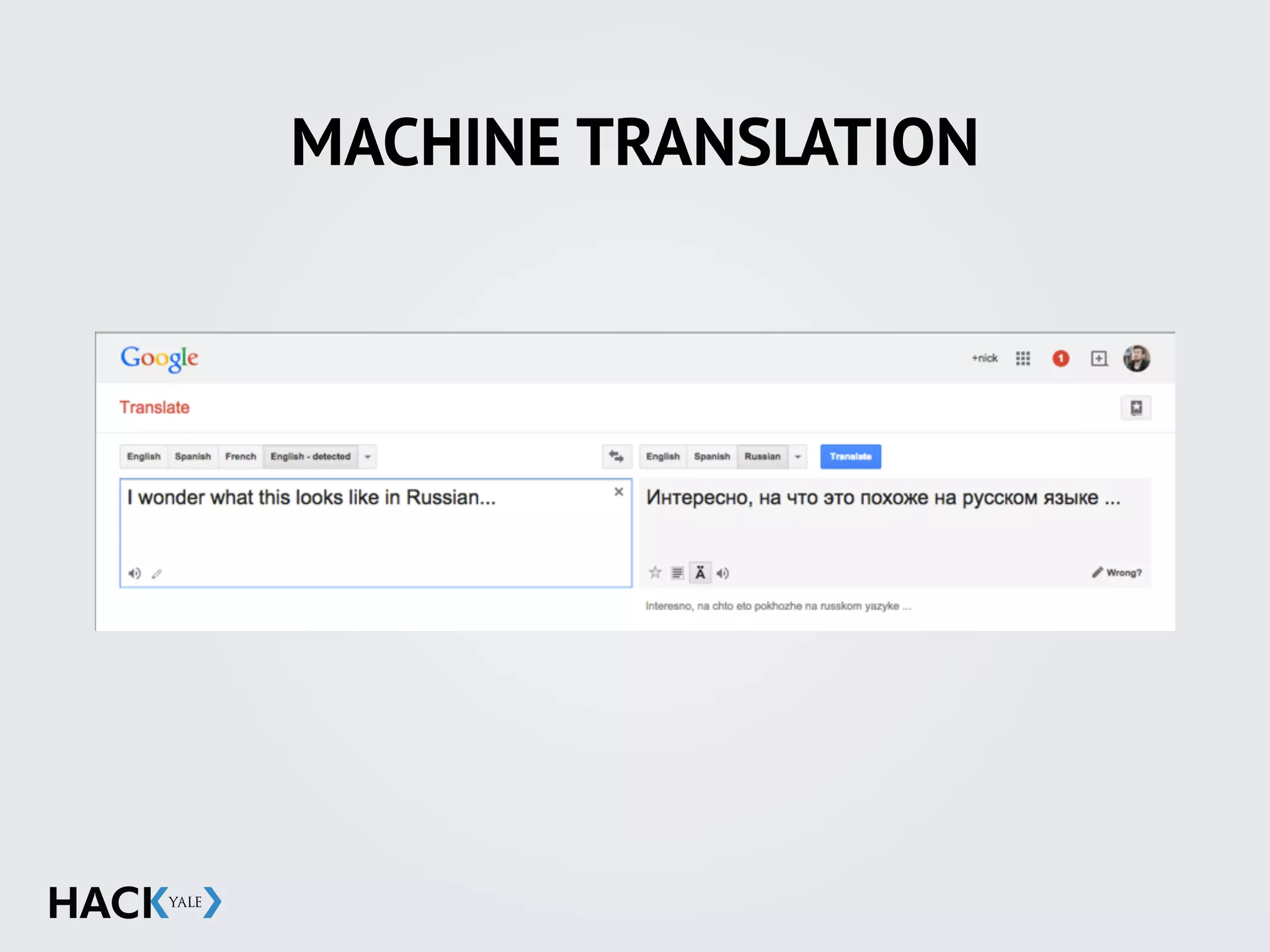
Task: Toggle romanization Ä button
Action: [700, 573]
